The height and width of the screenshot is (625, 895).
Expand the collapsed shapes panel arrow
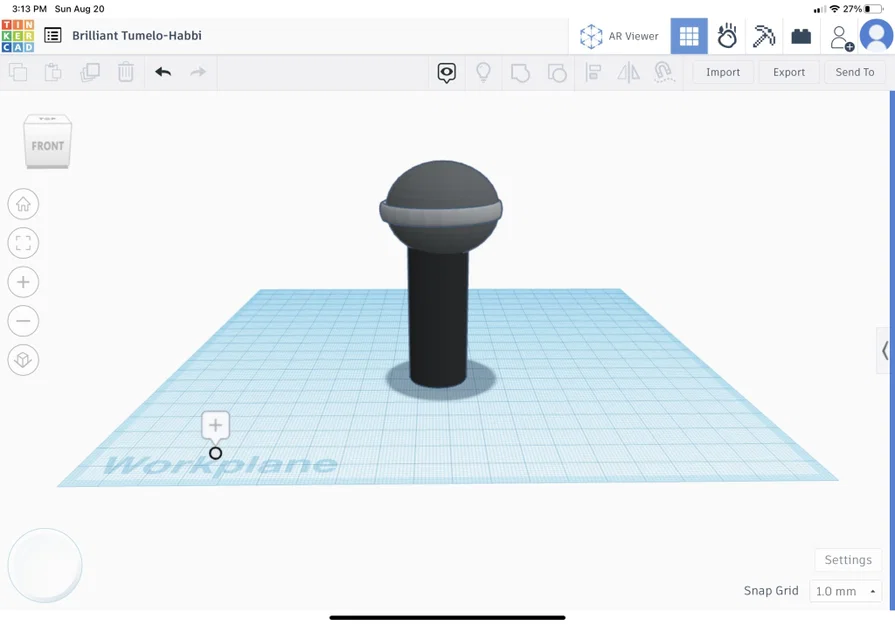(885, 350)
